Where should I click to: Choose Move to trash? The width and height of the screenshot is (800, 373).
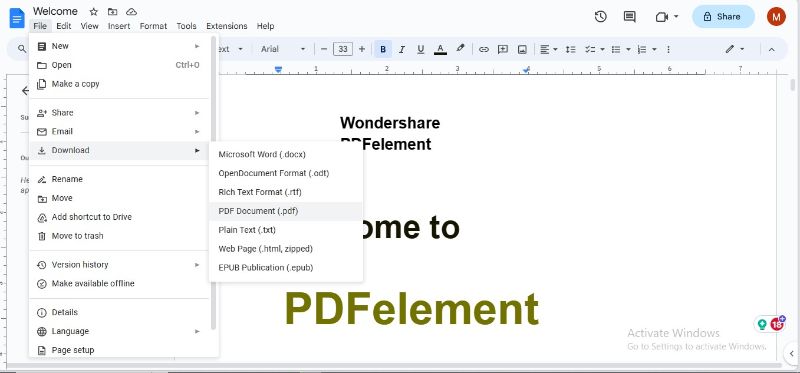(x=119, y=236)
